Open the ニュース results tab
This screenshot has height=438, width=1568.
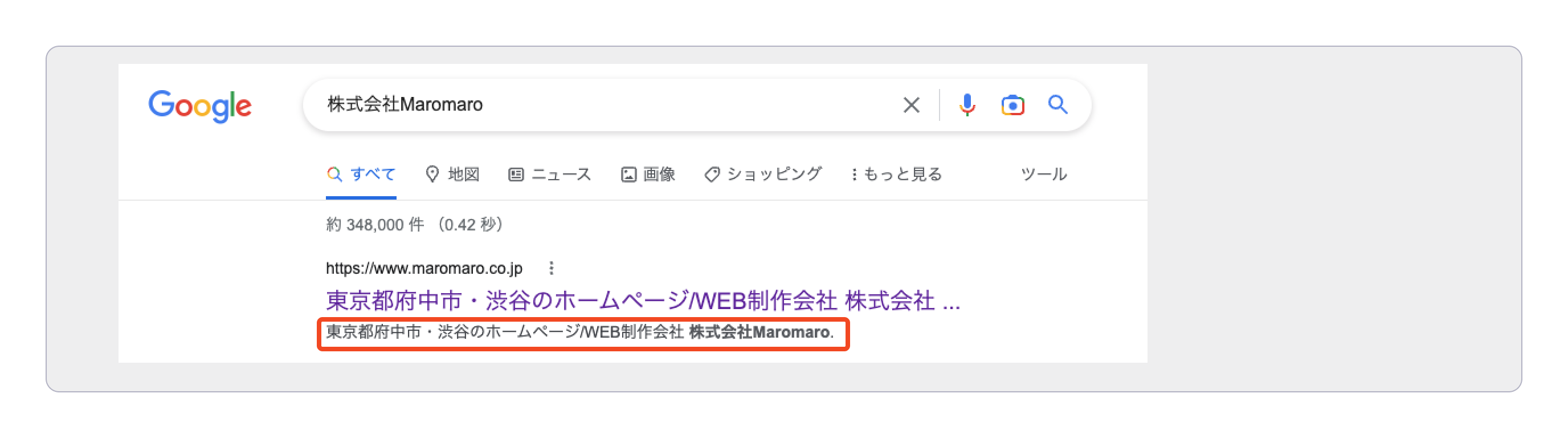[x=561, y=174]
